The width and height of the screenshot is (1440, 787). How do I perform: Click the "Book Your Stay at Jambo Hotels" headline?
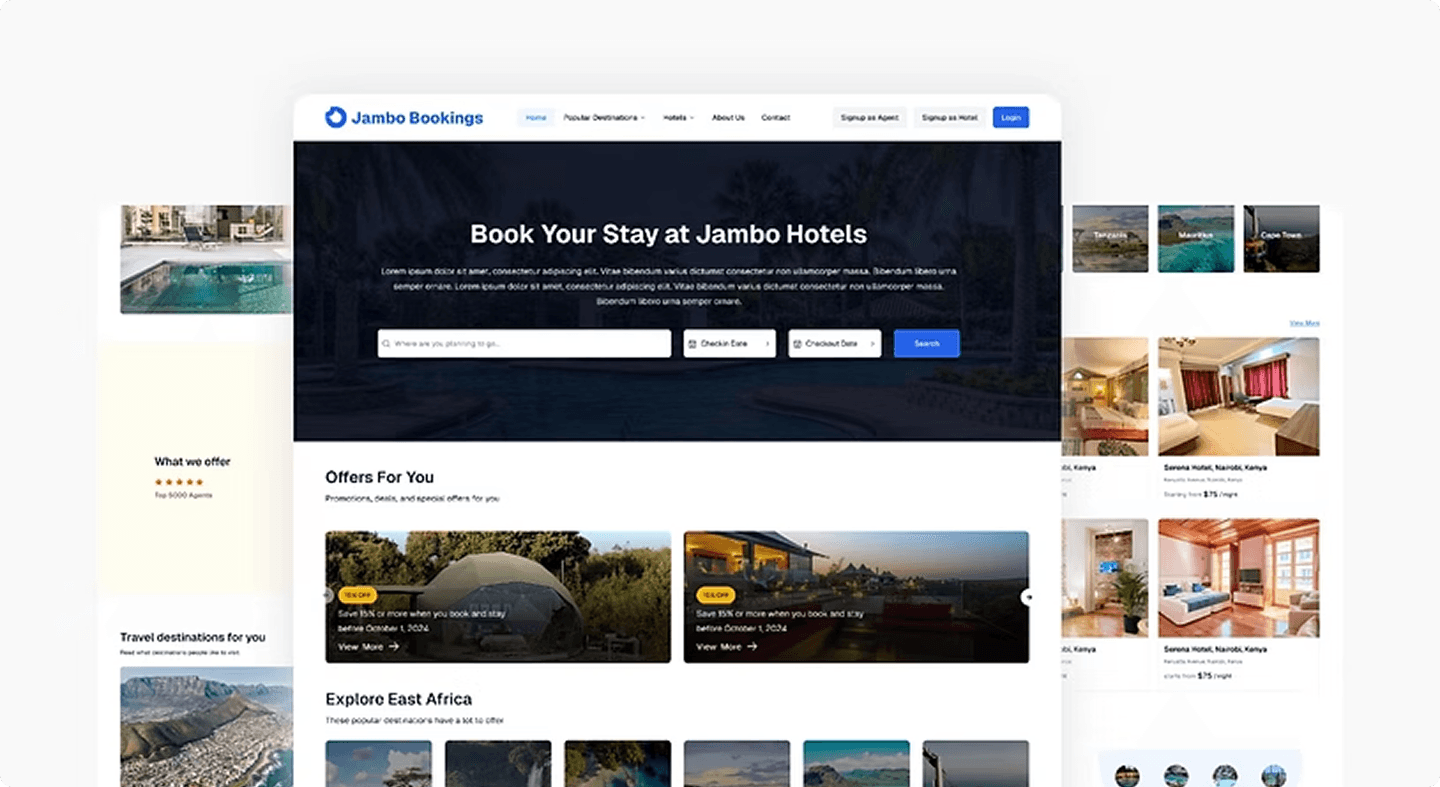[669, 234]
